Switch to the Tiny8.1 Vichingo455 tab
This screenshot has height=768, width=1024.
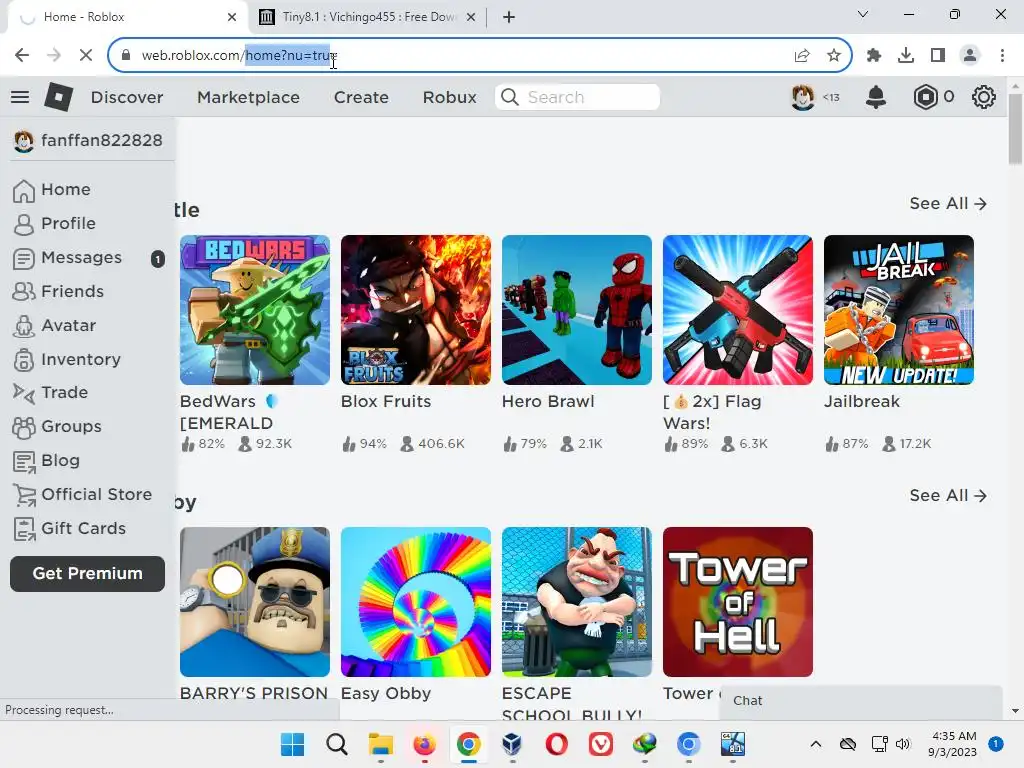coord(368,17)
